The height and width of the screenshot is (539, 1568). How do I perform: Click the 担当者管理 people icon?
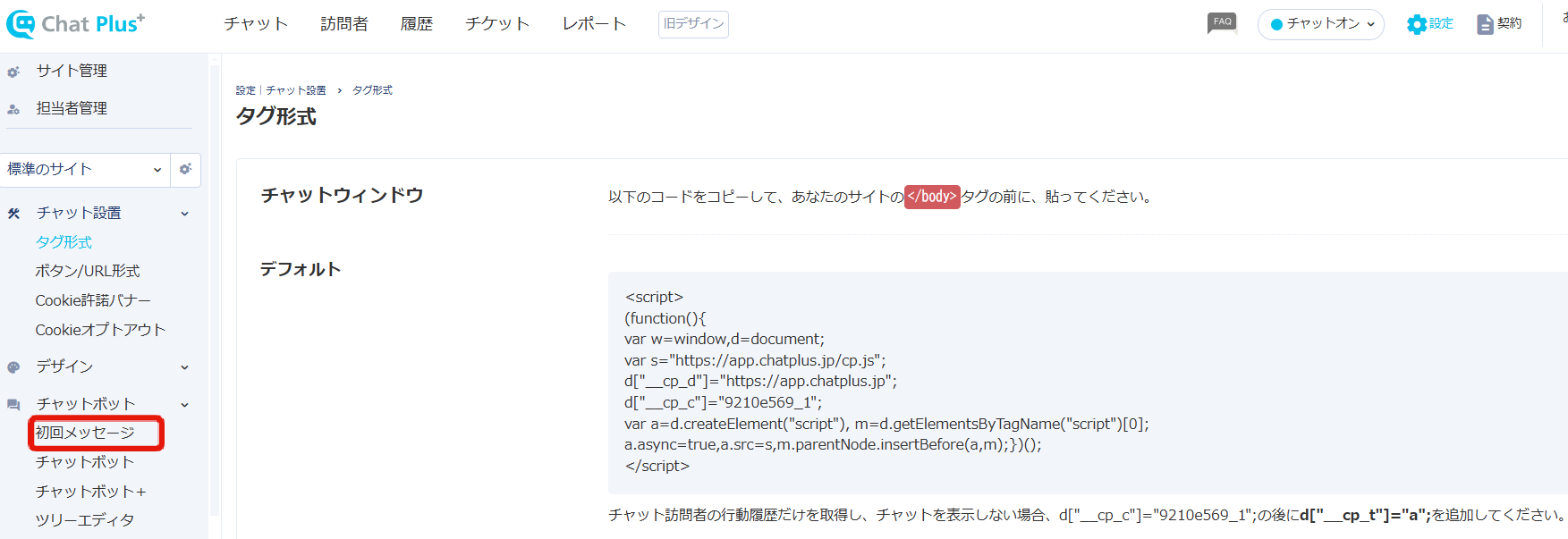point(13,109)
